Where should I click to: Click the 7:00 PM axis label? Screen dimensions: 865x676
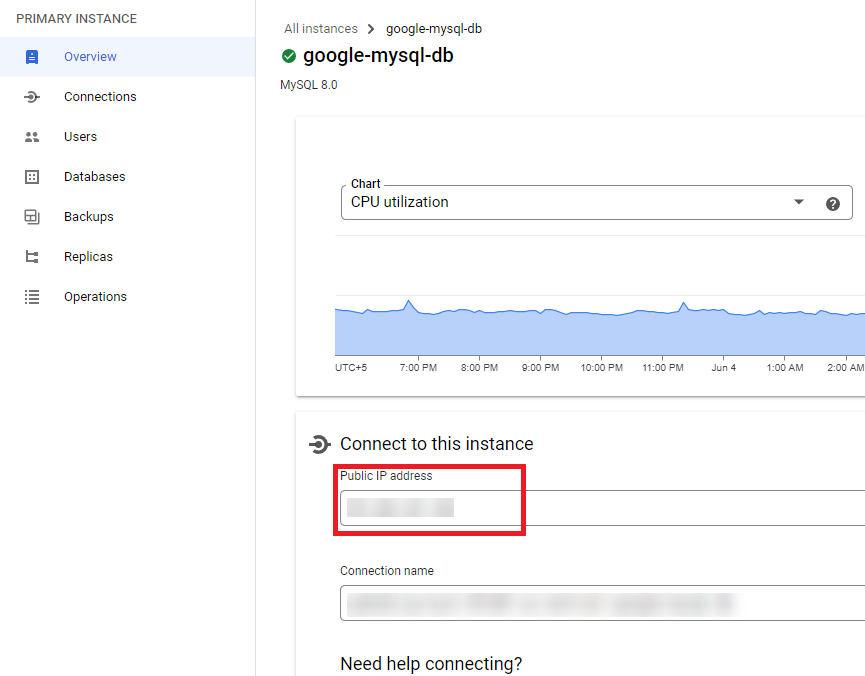pos(418,368)
